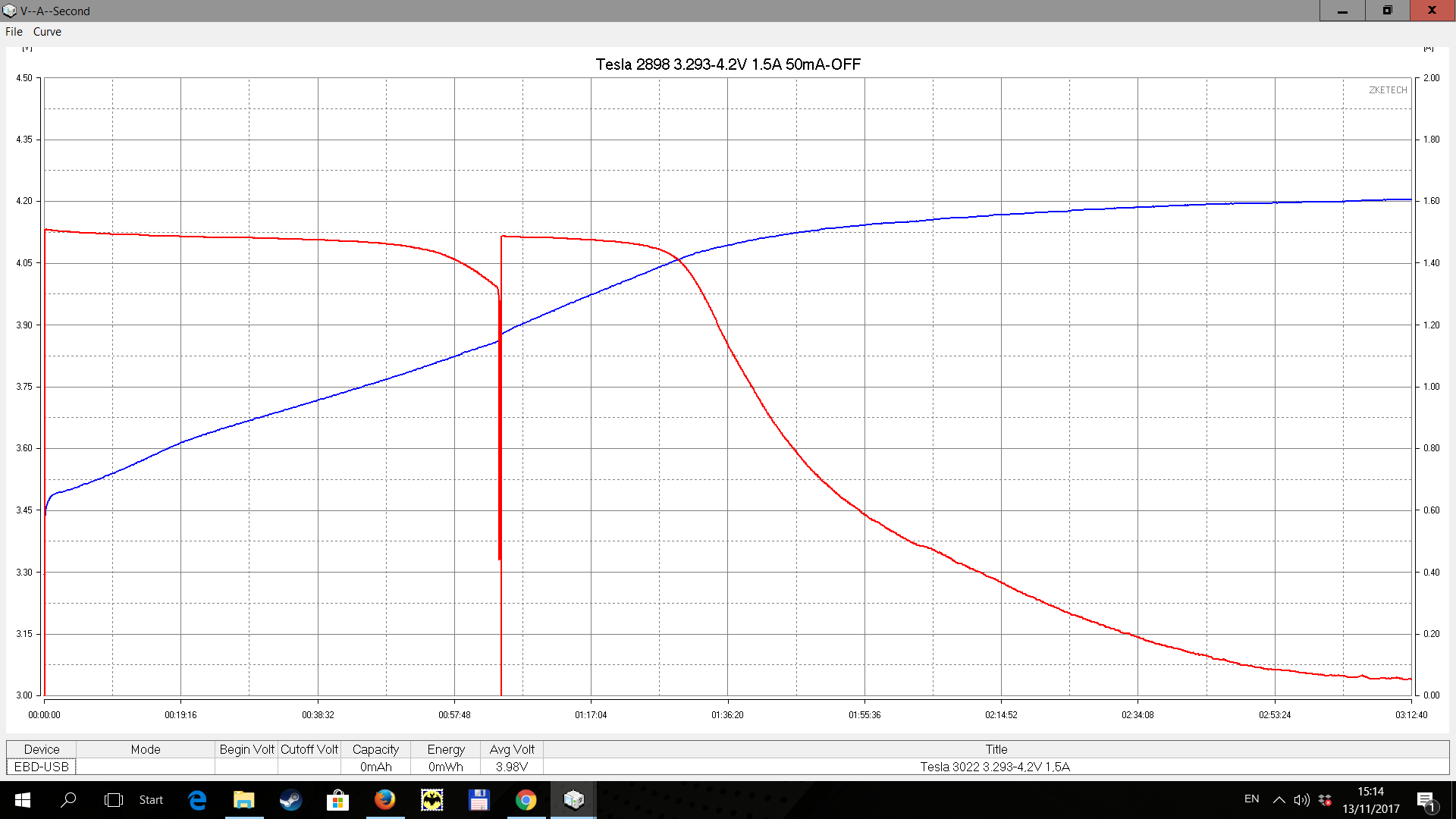
Task: Switch to Google Chrome on taskbar
Action: (526, 800)
